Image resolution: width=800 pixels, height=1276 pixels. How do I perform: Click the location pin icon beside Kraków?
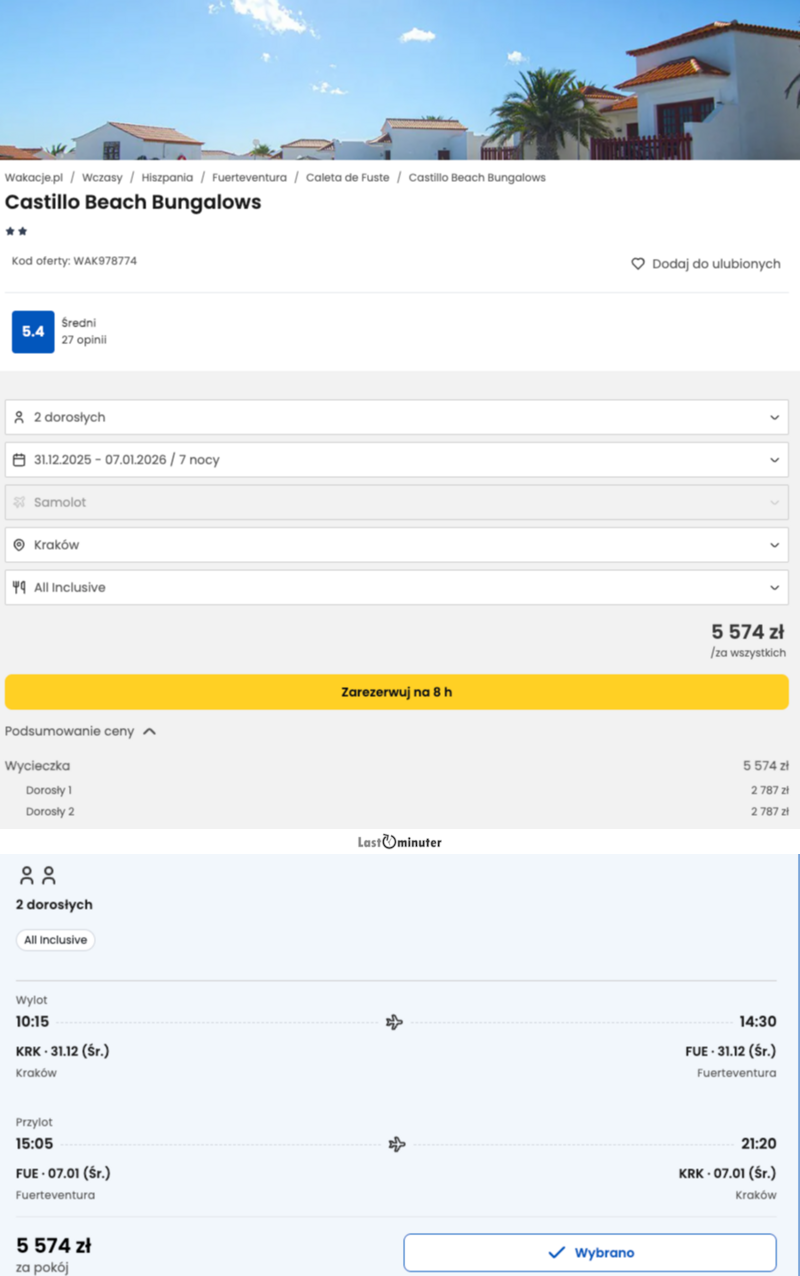click(x=19, y=545)
